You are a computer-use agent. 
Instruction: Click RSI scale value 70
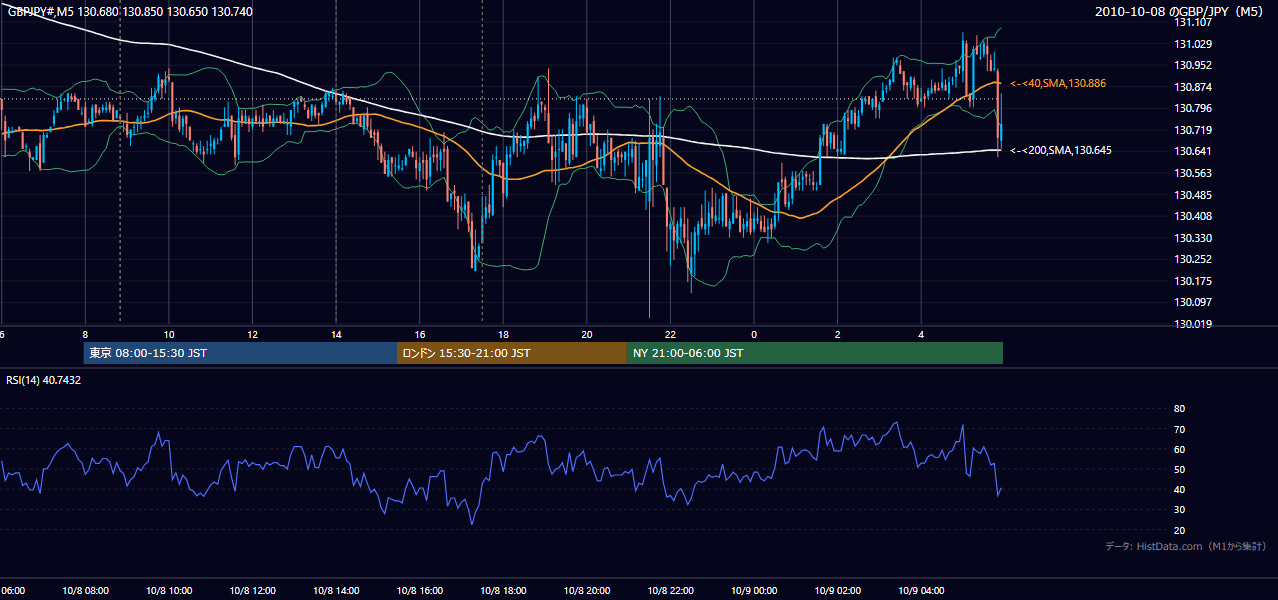click(x=1179, y=429)
